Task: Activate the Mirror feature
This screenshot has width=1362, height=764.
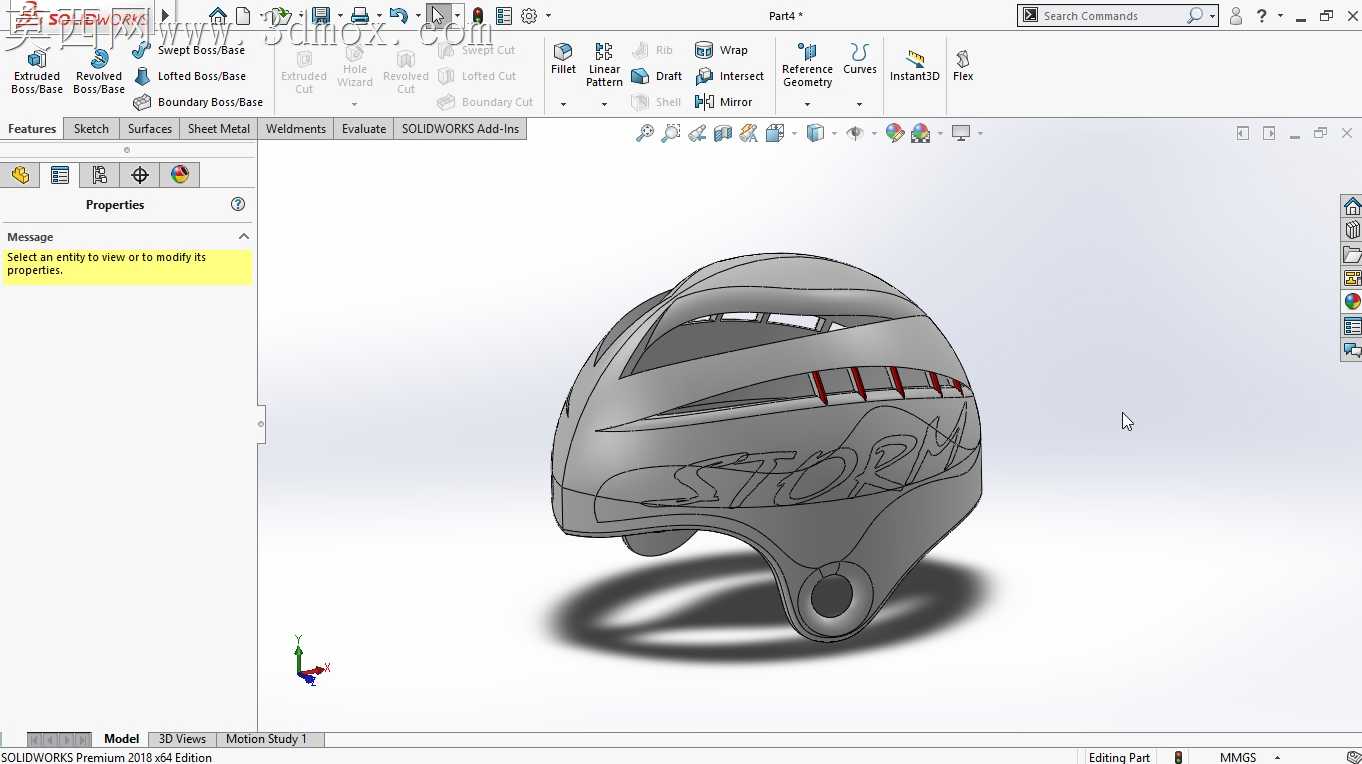Action: tap(723, 102)
